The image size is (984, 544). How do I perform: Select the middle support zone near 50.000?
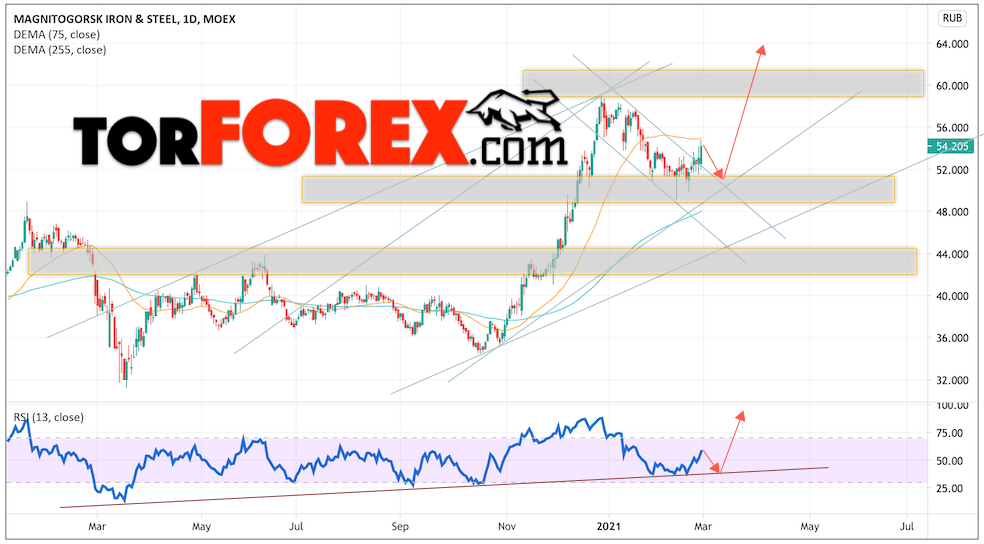pyautogui.click(x=598, y=189)
